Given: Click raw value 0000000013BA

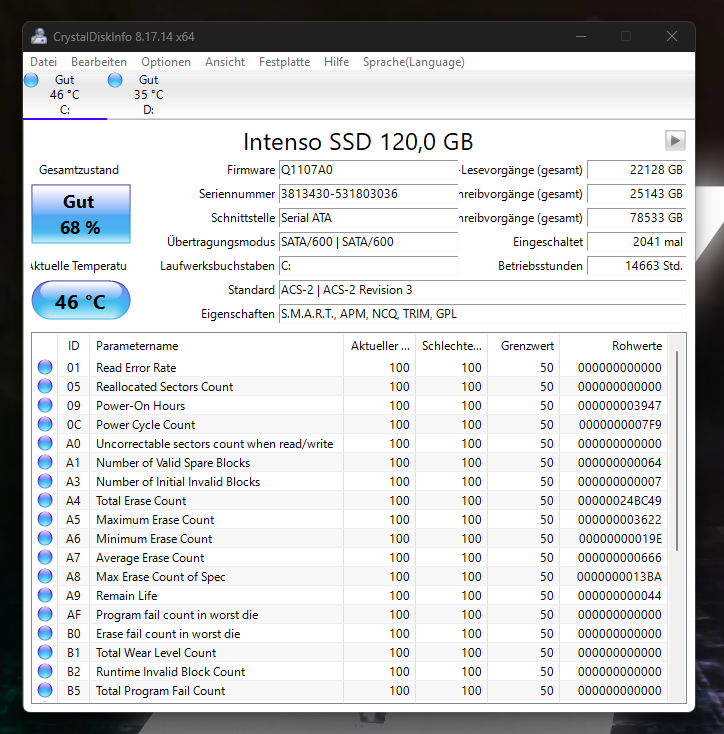Looking at the screenshot, I should tap(620, 577).
